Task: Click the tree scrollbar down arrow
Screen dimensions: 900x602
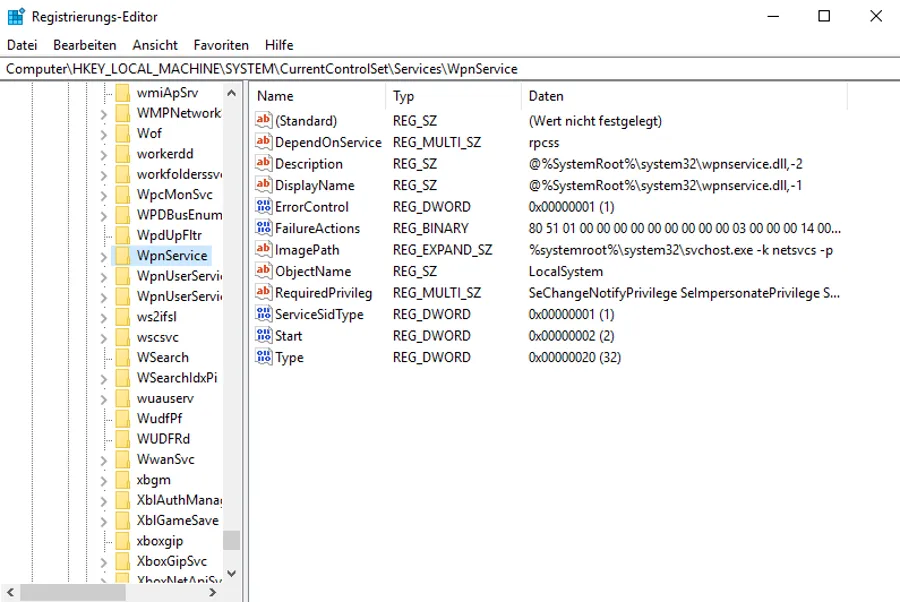Action: (x=231, y=573)
